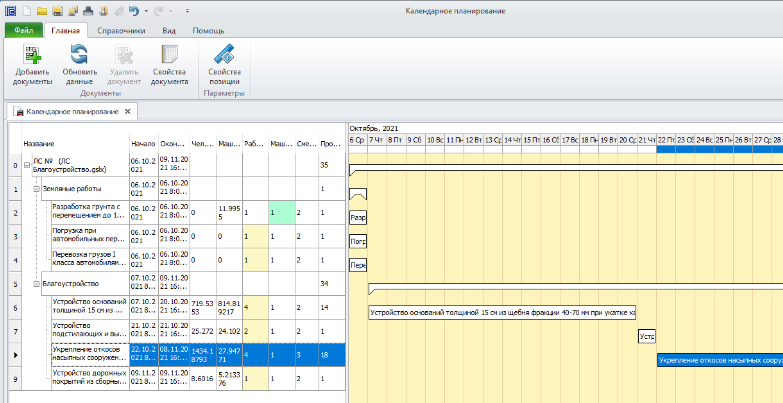783x403 pixels.
Task: Click row header number 5
Action: [15, 284]
